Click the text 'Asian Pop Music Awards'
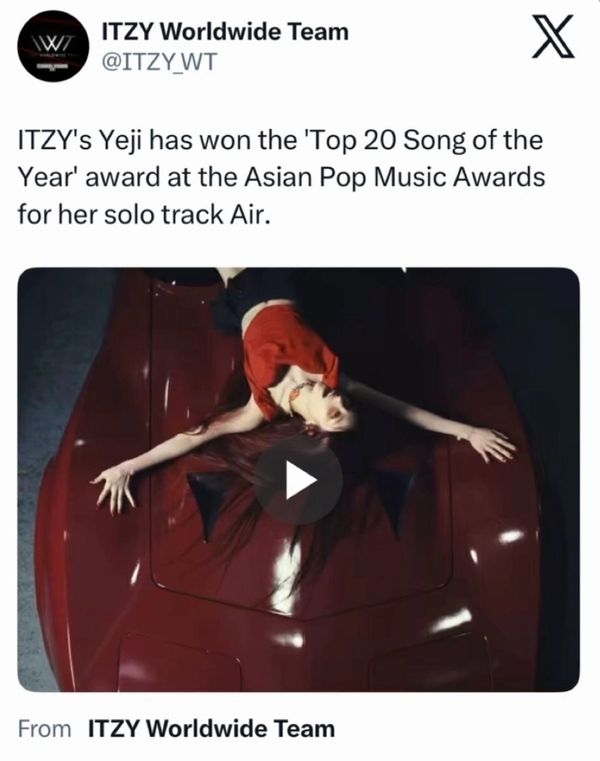Screen dimensions: 600x761 pyautogui.click(x=394, y=177)
